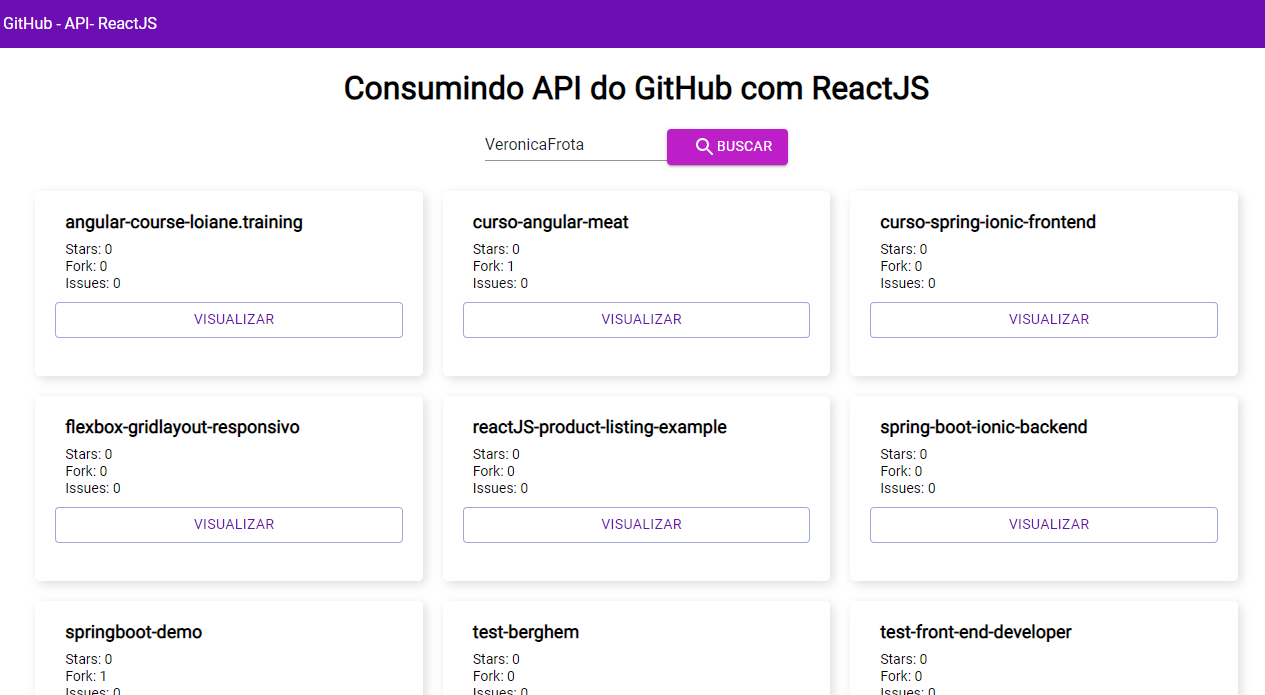Viewport: 1265px width, 695px height.
Task: Click the Consumindo API do GitHub heading
Action: click(x=636, y=88)
